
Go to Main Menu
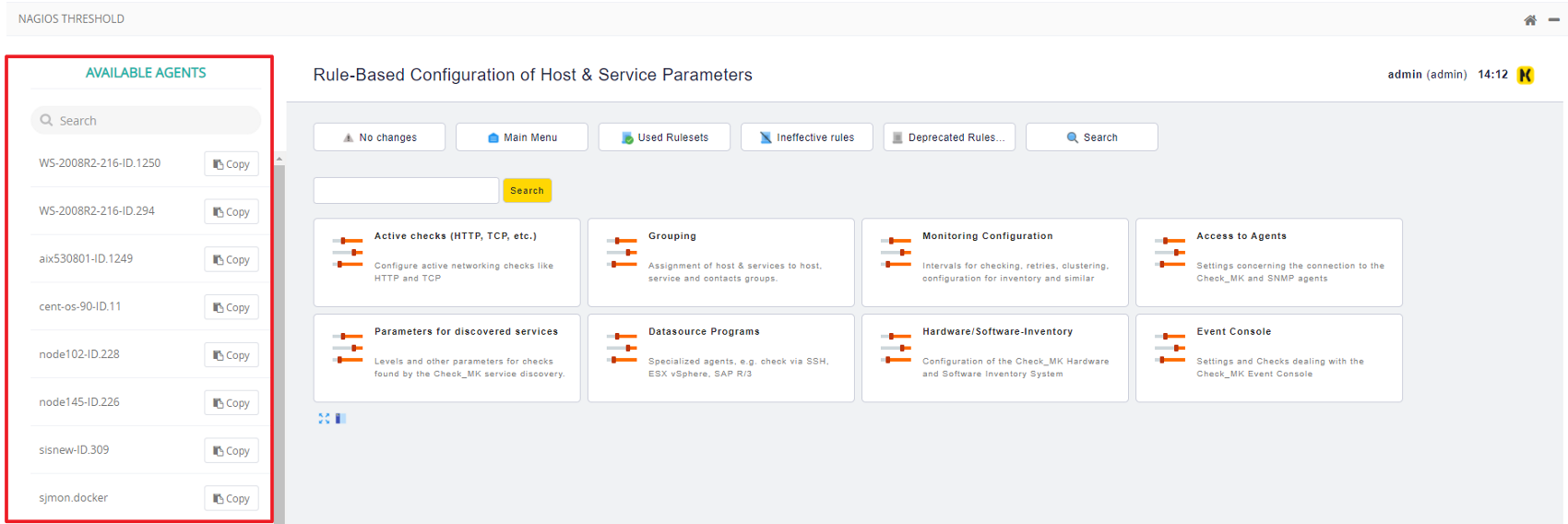coord(522,137)
